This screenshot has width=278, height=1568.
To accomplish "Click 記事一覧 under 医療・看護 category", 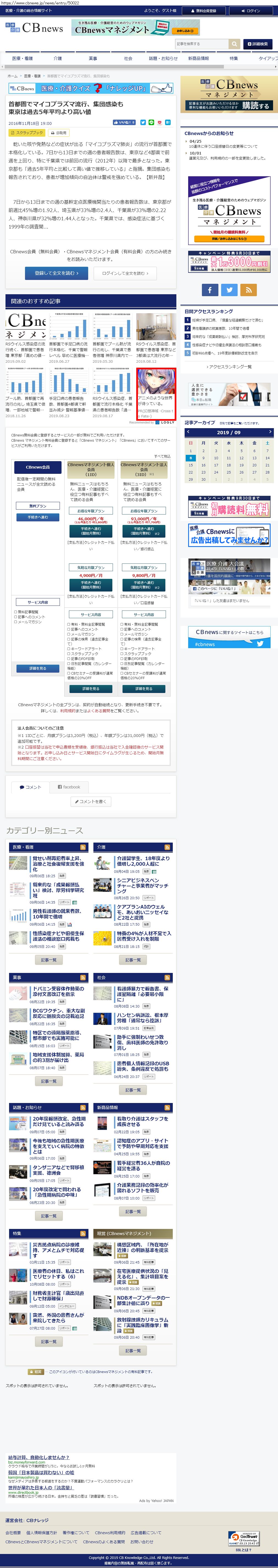I will click(49, 960).
